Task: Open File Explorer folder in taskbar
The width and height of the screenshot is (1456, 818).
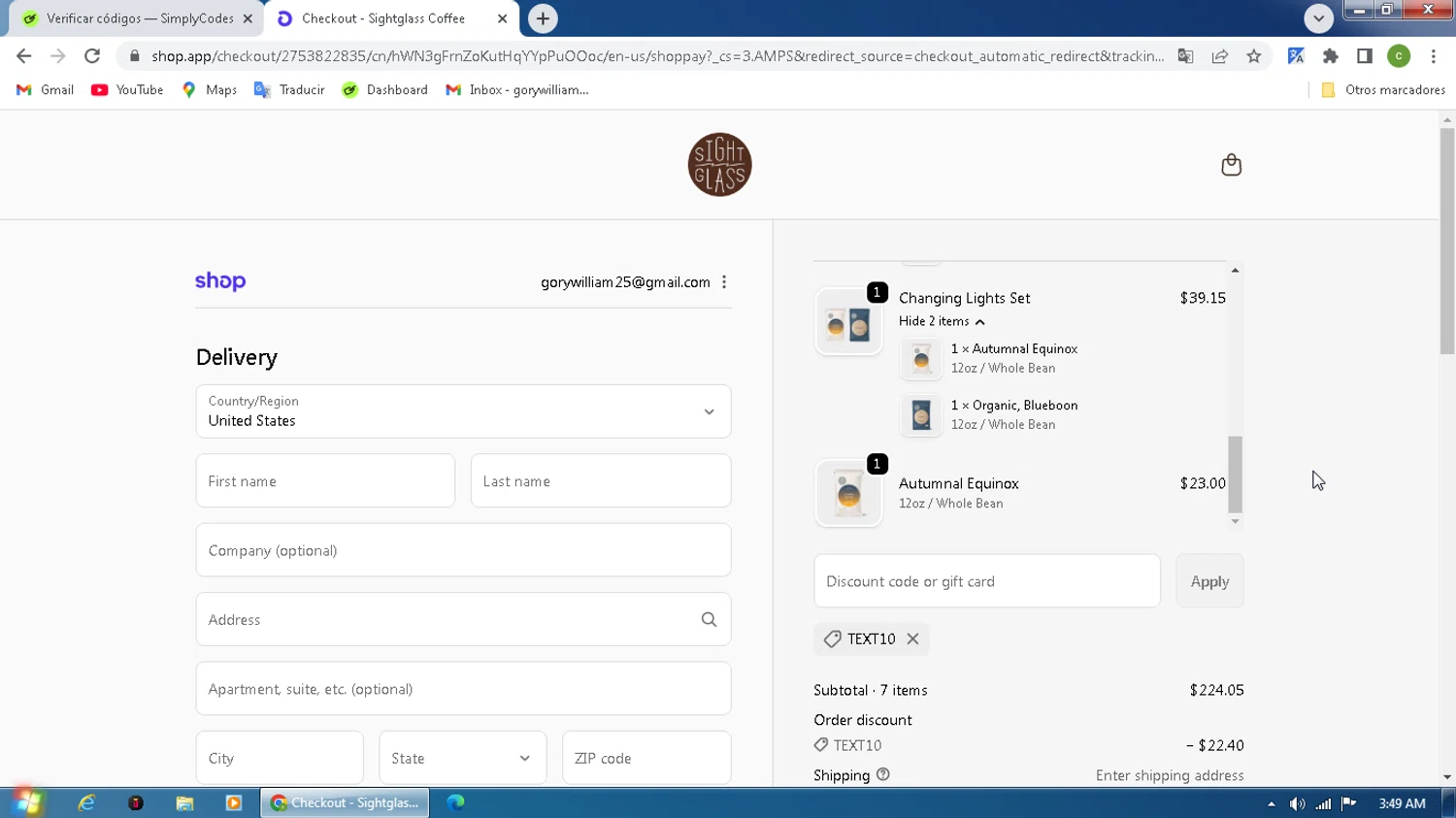Action: pyautogui.click(x=184, y=802)
